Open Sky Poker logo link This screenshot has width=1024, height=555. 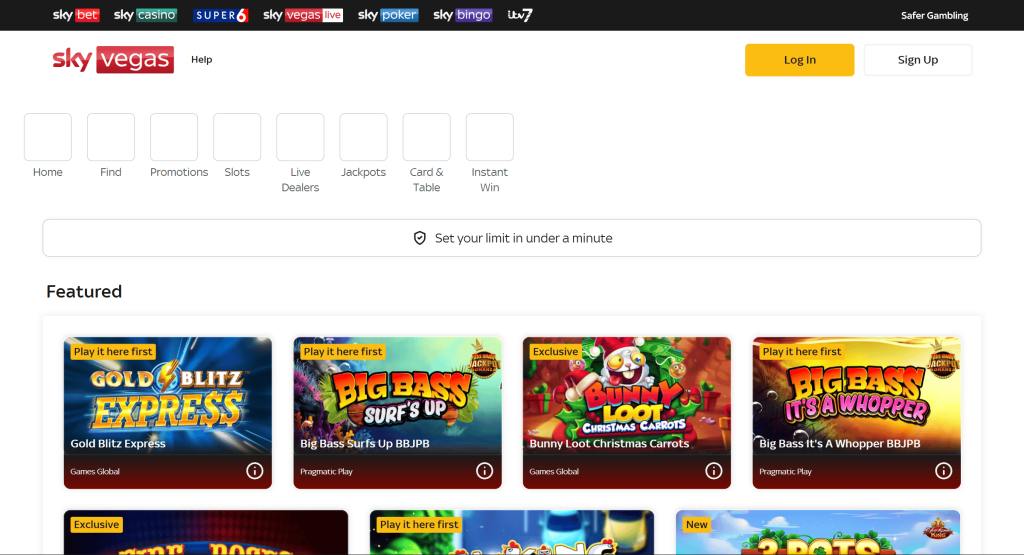click(388, 15)
